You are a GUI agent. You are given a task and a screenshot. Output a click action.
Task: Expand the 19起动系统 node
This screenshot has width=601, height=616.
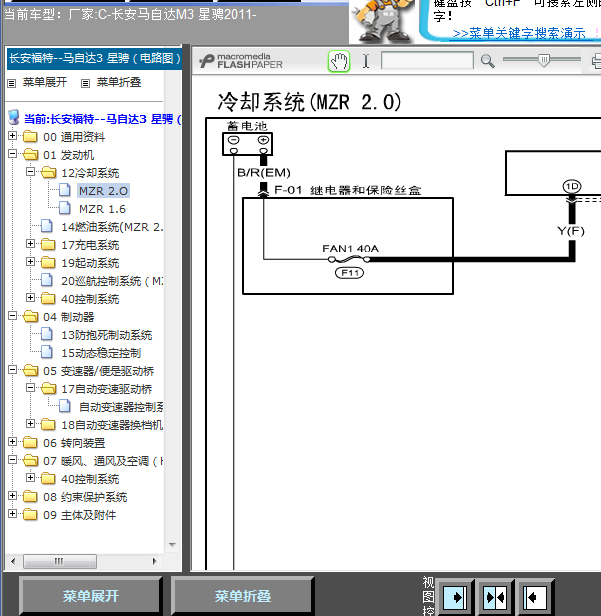tap(31, 262)
